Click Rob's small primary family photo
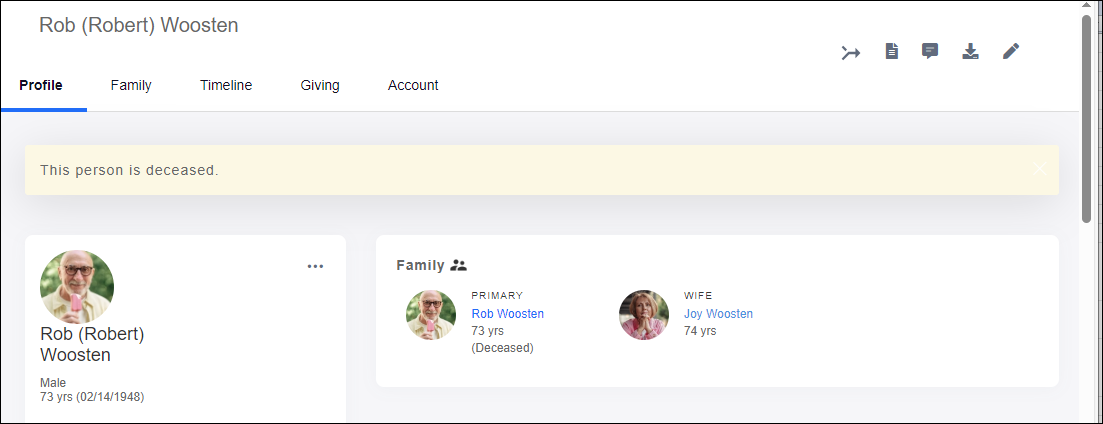Image resolution: width=1103 pixels, height=424 pixels. coord(431,315)
